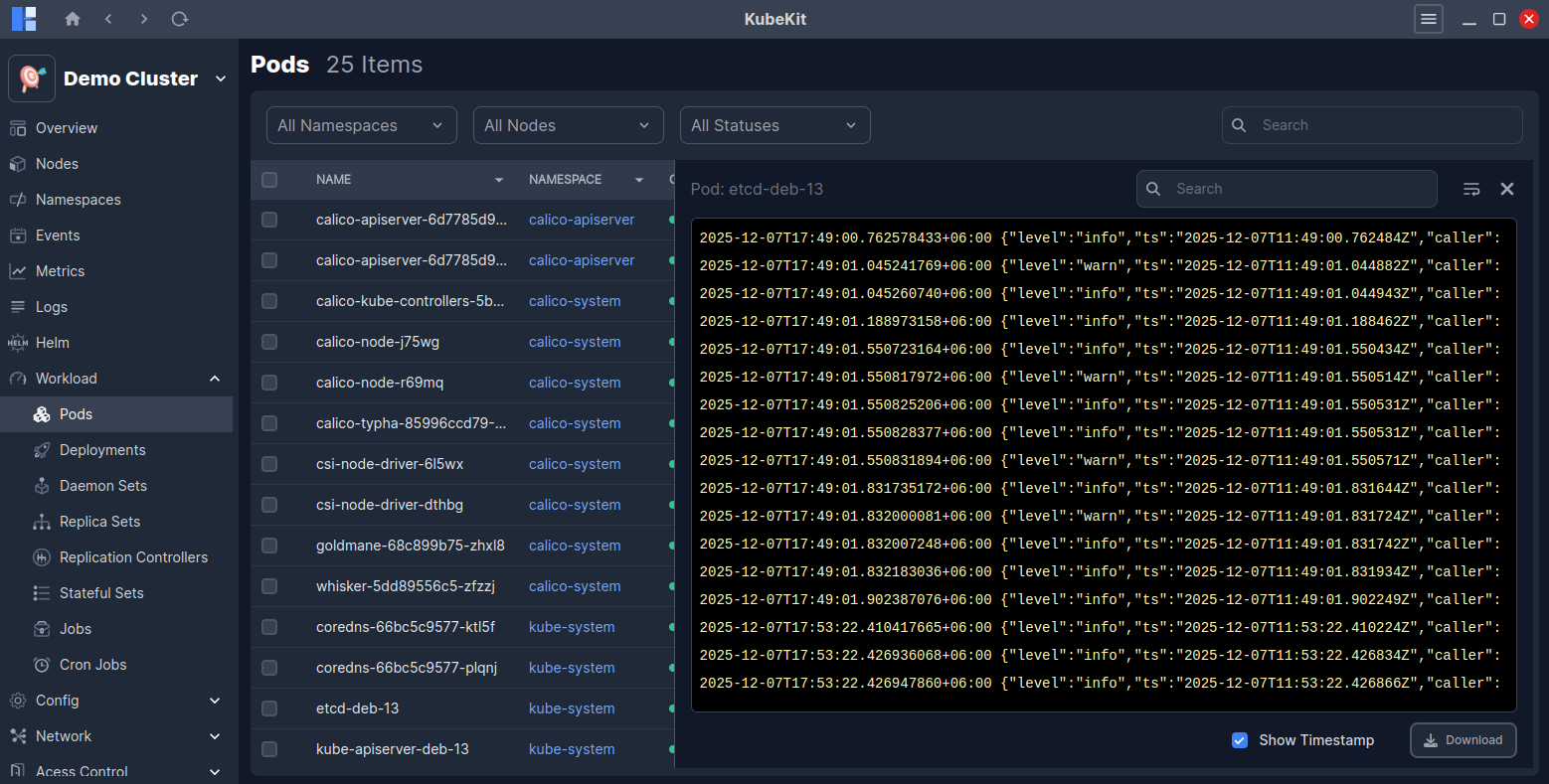Refresh the current view
This screenshot has height=784, width=1549.
coord(179,18)
